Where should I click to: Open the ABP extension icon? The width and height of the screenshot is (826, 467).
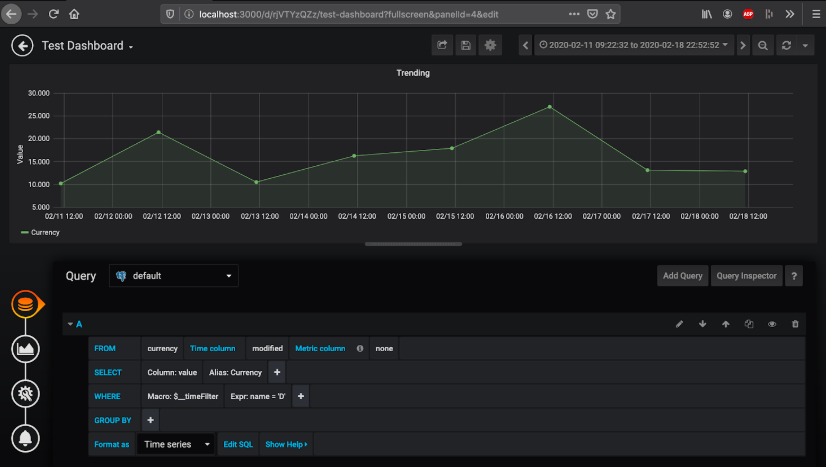click(x=748, y=14)
